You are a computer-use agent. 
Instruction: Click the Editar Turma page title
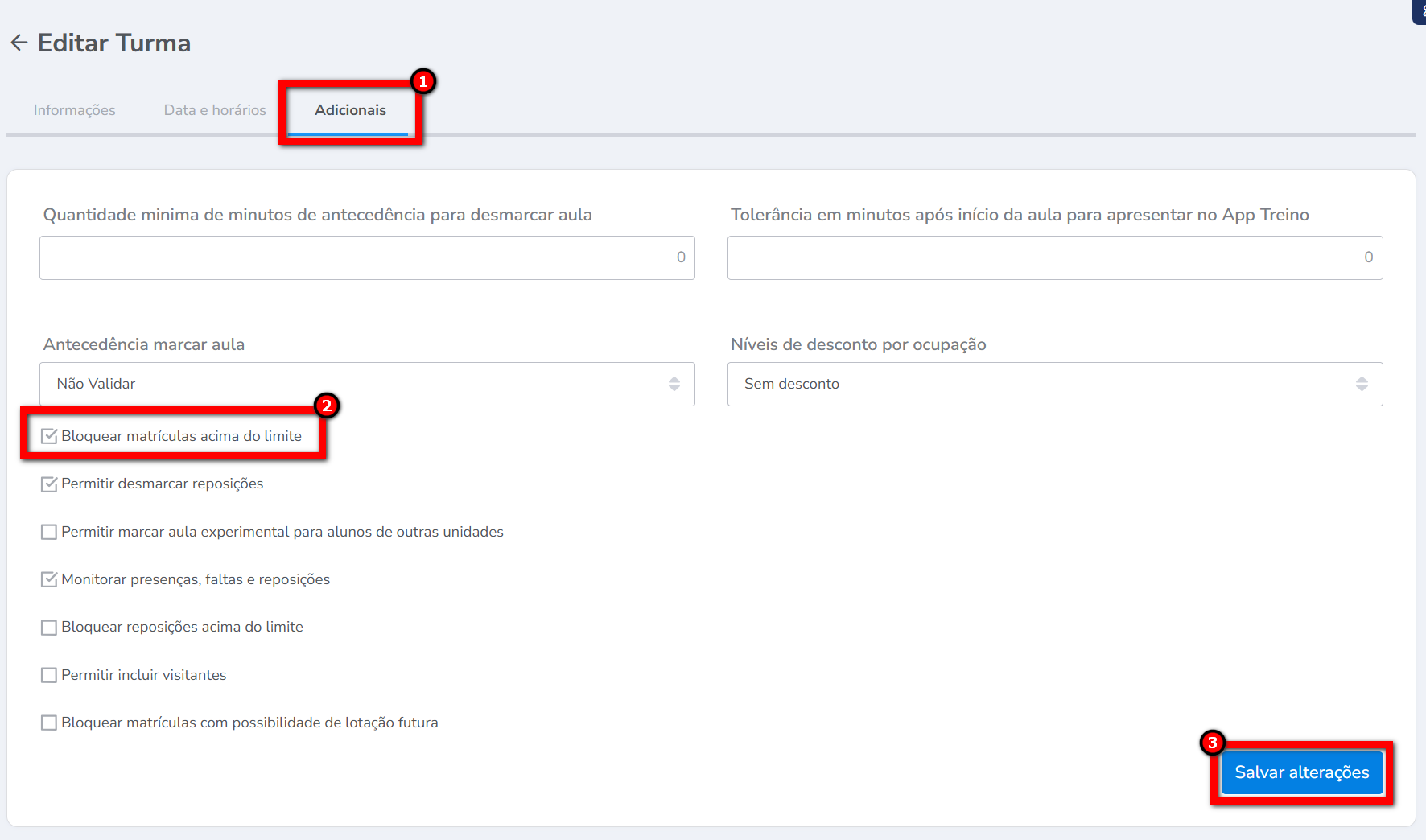tap(114, 43)
